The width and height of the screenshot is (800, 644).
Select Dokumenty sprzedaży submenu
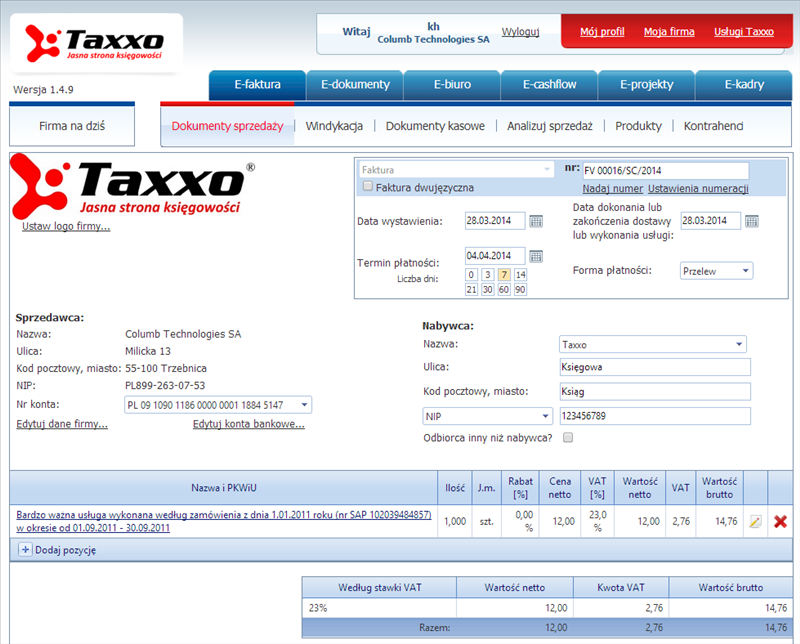(x=227, y=126)
